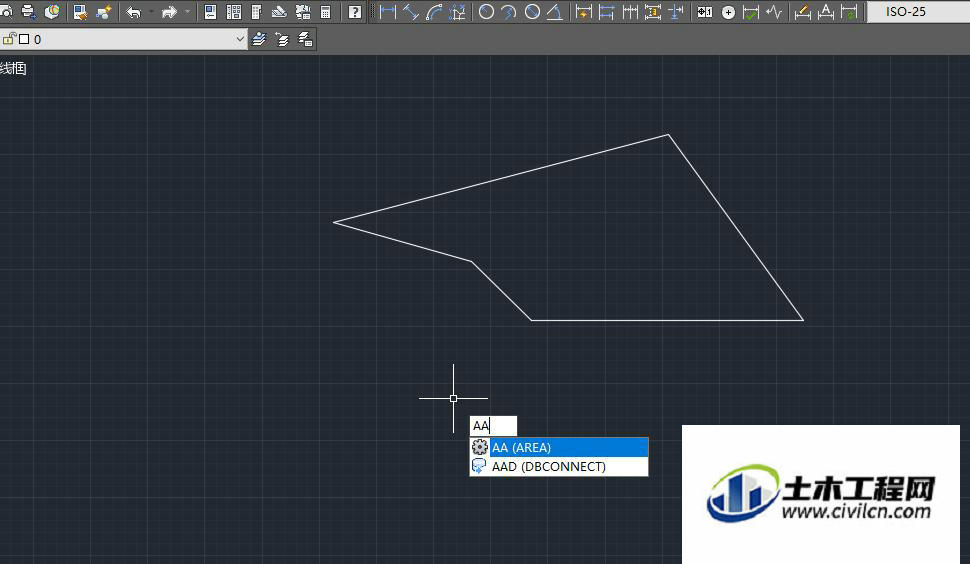Select the Baseline dimension tool
The image size is (970, 564).
click(x=607, y=11)
